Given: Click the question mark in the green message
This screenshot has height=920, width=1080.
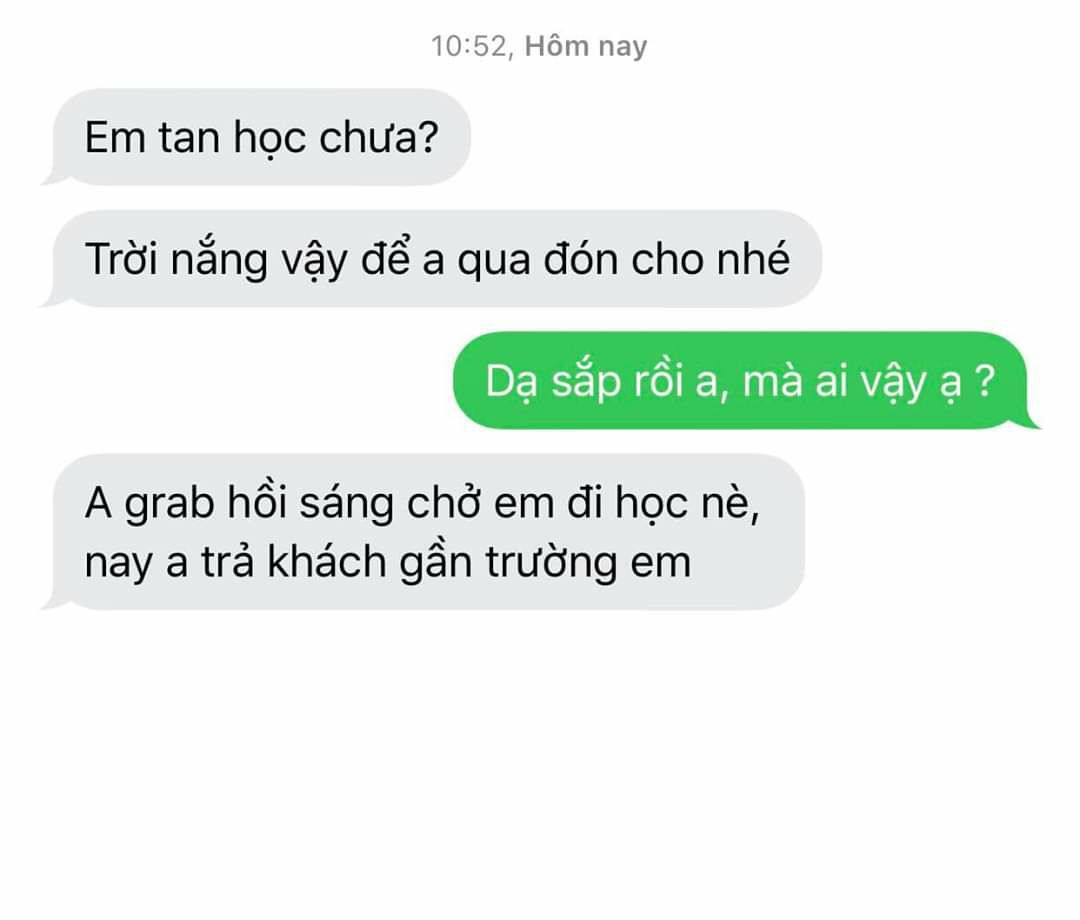Looking at the screenshot, I should pyautogui.click(x=985, y=381).
